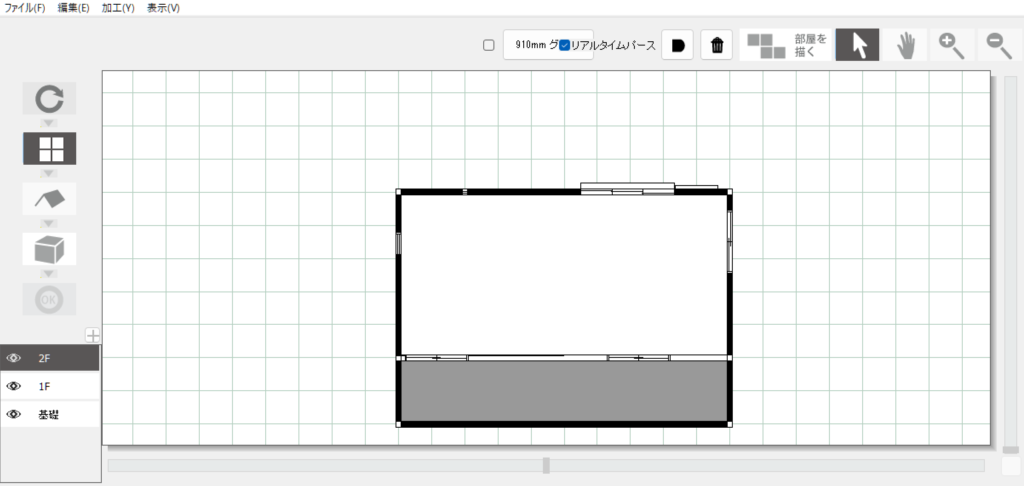Hide the 1F layer with eye icon
The height and width of the screenshot is (486, 1024).
[14, 386]
